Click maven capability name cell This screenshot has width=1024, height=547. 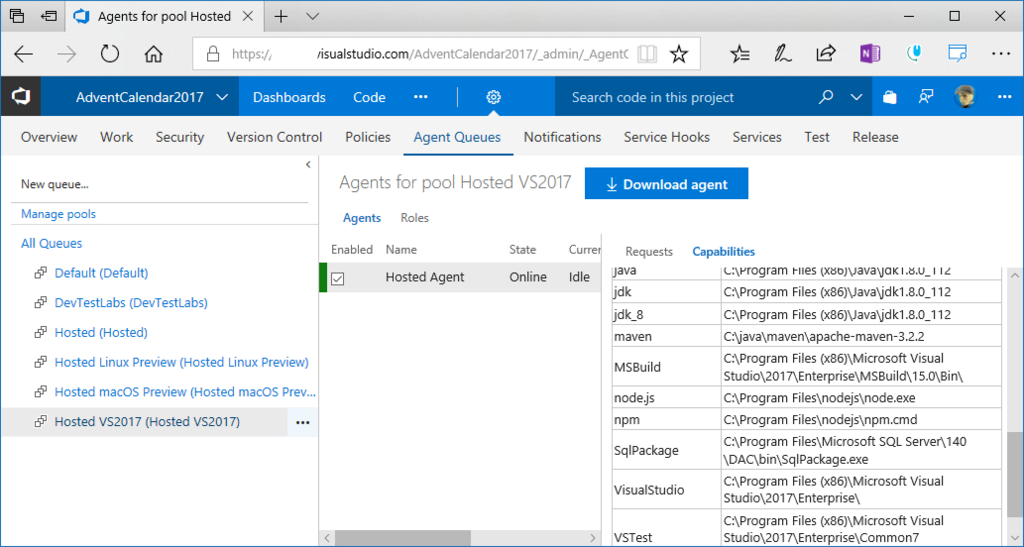pos(666,337)
